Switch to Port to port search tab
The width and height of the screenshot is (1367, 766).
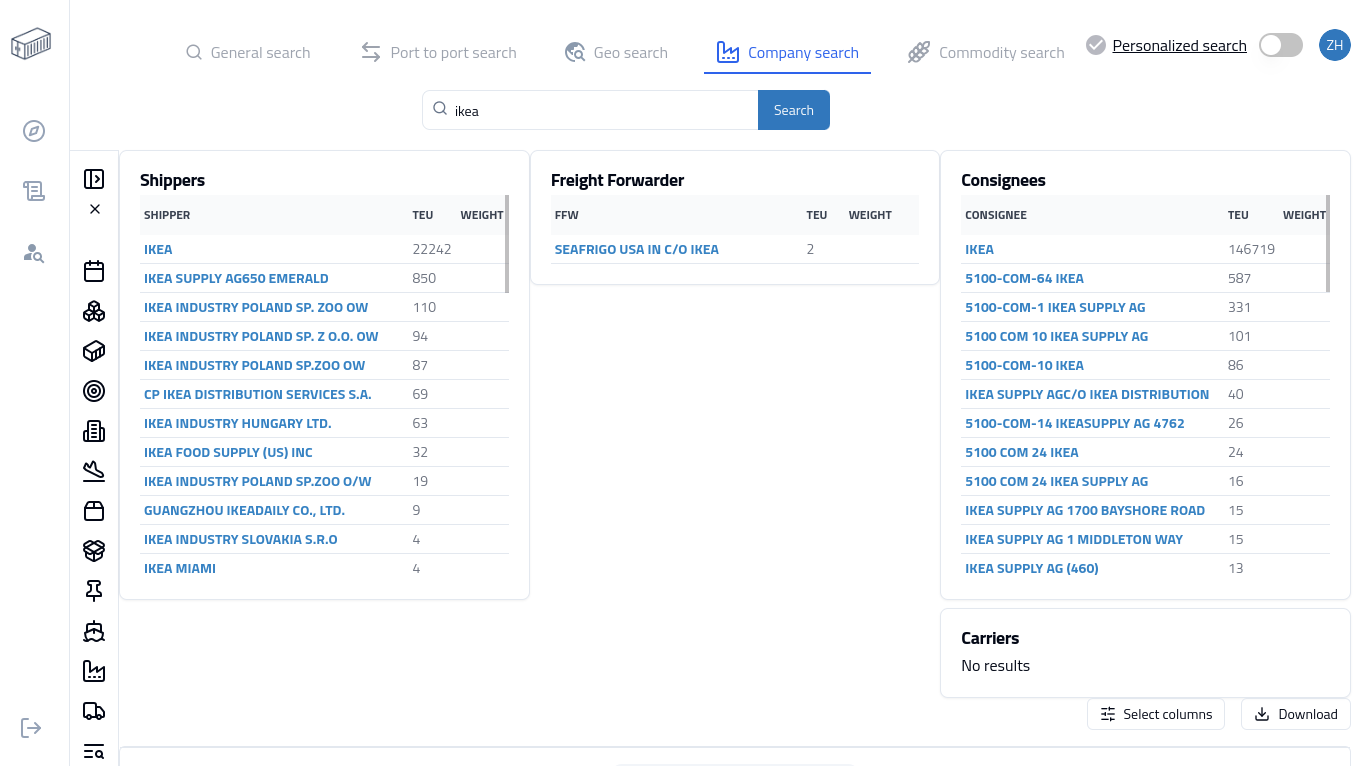(x=439, y=53)
